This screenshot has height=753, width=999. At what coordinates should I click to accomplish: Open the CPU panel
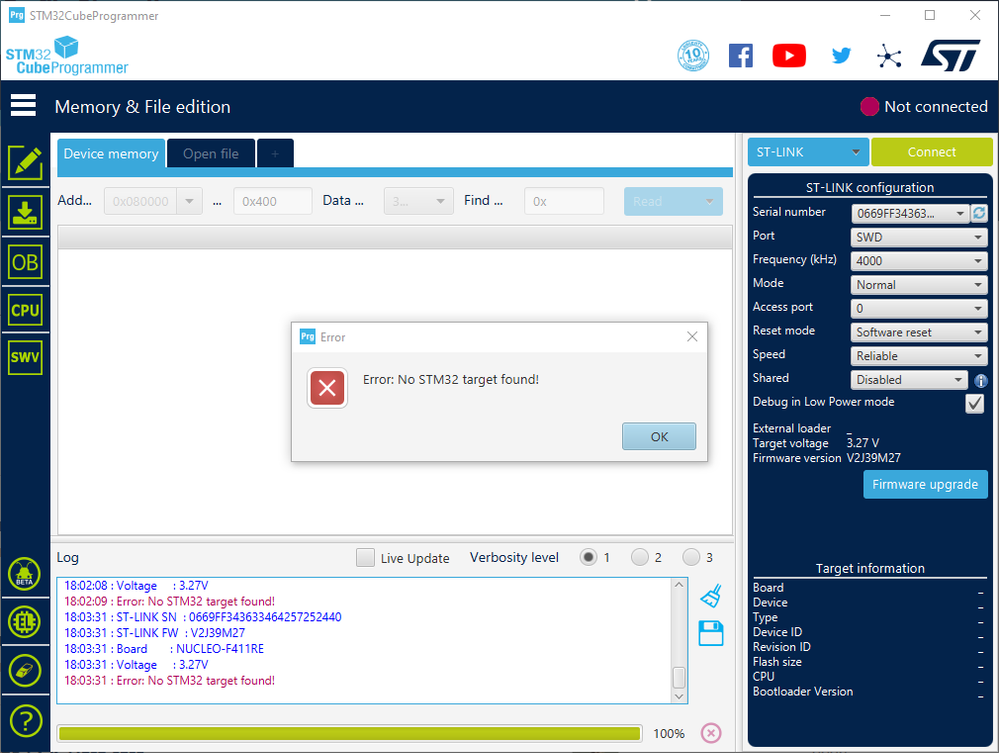(25, 310)
